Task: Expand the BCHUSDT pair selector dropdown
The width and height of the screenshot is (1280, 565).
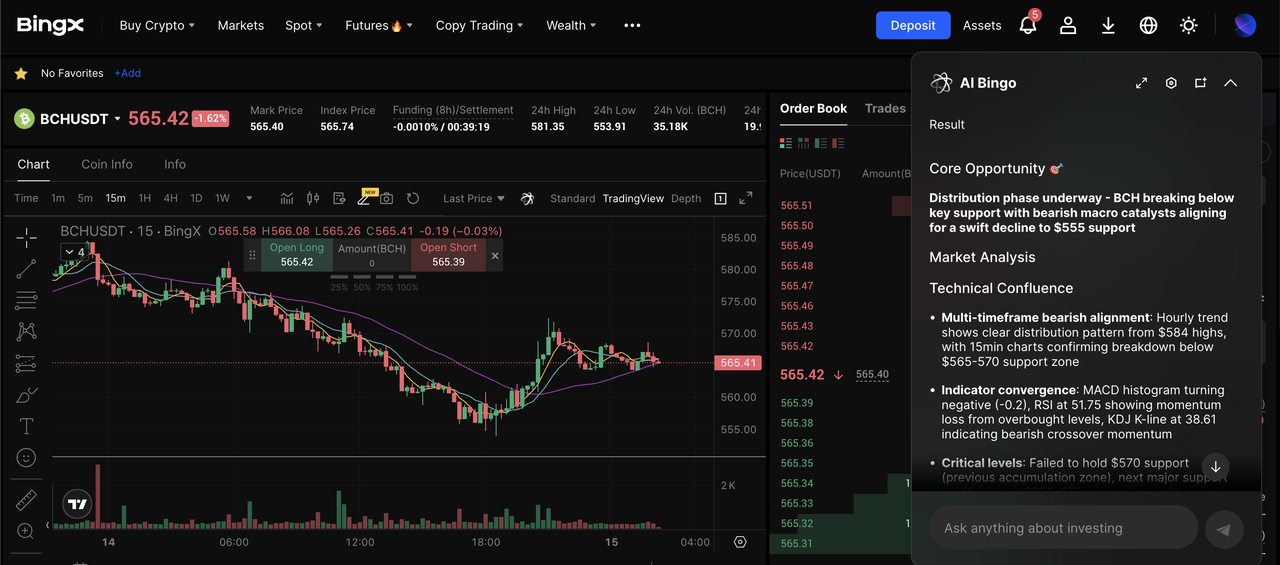Action: [x=117, y=119]
